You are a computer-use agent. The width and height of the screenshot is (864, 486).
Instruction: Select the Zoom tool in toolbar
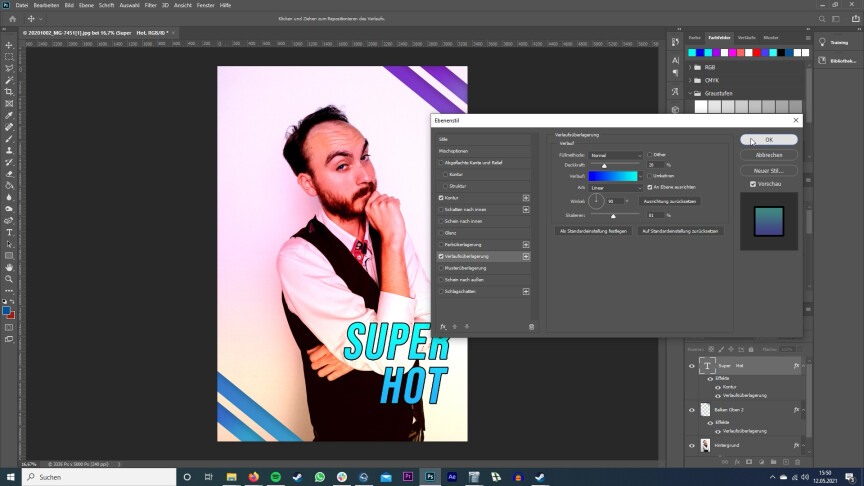click(x=9, y=279)
